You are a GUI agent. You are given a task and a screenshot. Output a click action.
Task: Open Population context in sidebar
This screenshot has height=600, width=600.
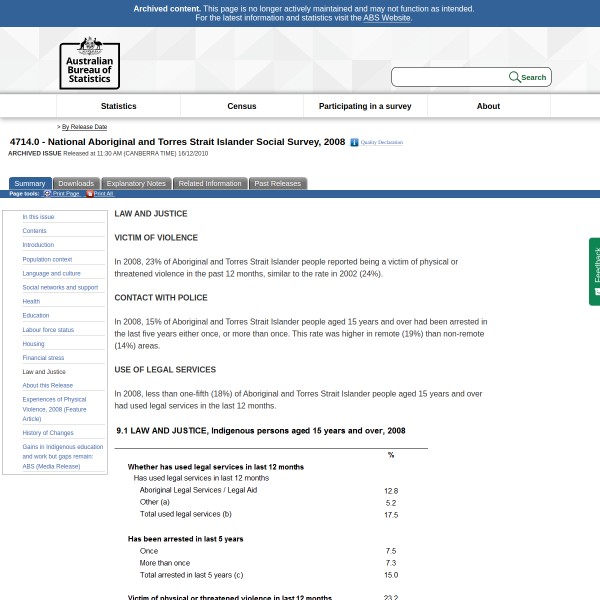(47, 259)
